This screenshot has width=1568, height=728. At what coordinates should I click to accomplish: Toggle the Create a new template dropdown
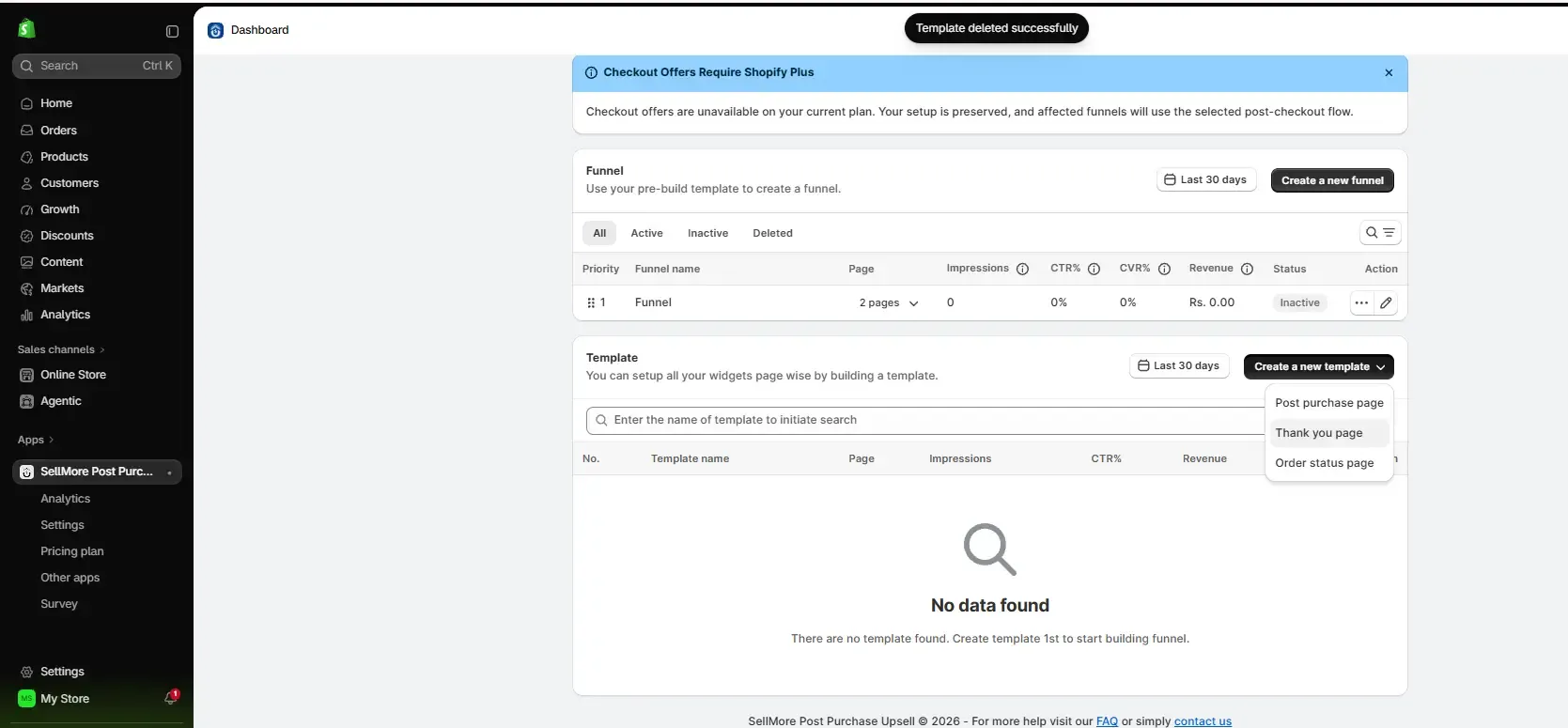(1318, 366)
